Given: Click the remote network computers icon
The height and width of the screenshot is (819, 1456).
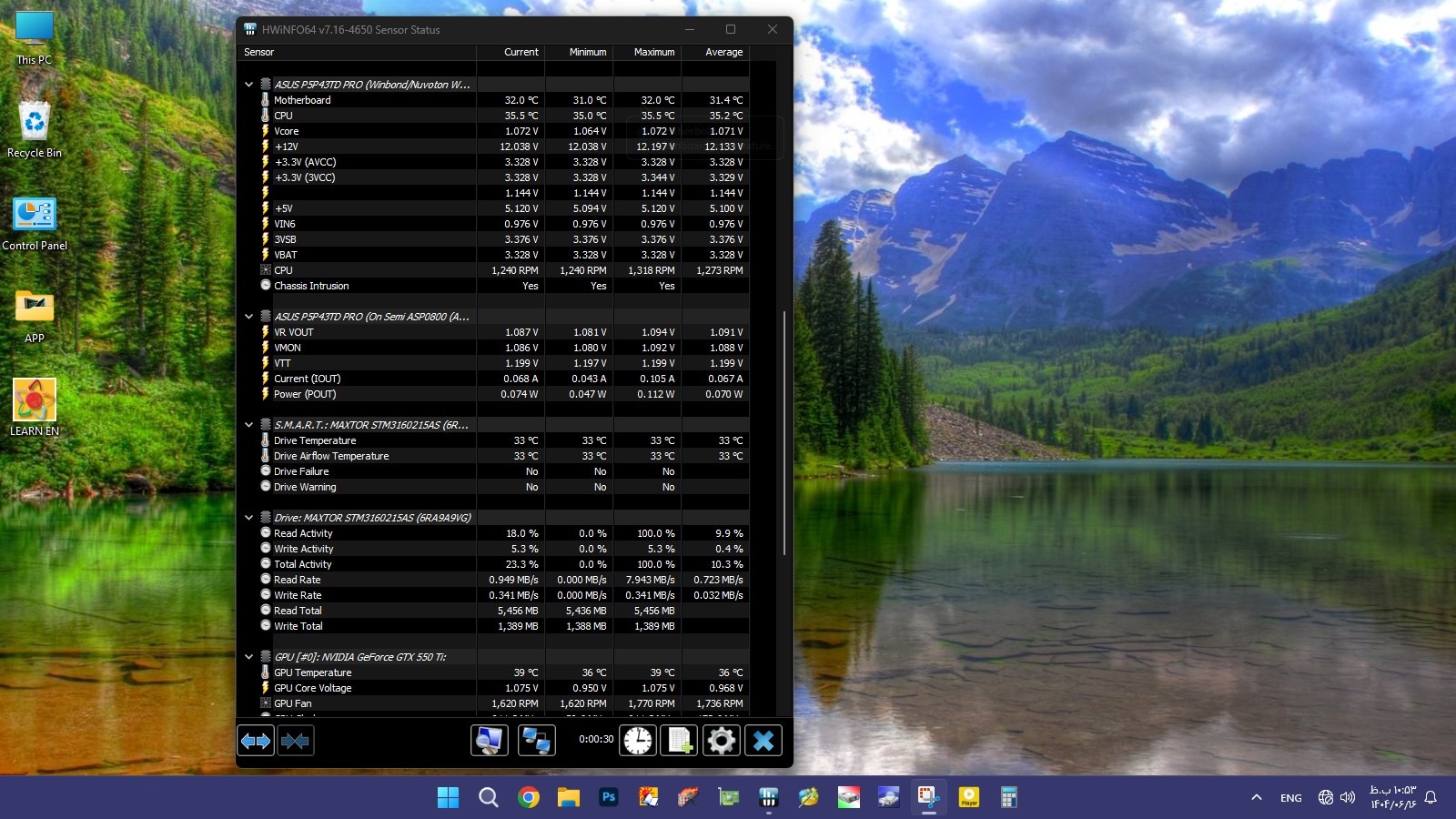Looking at the screenshot, I should [536, 741].
